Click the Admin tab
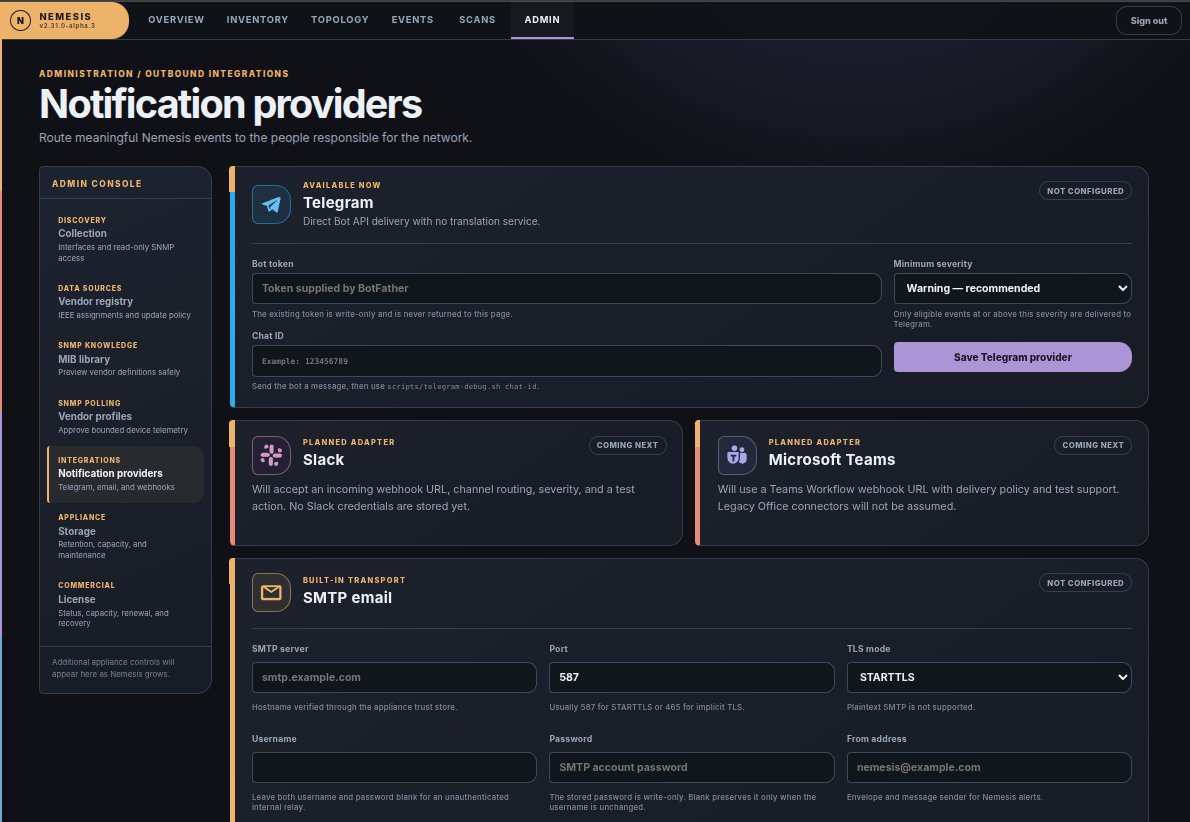The image size is (1190, 822). pyautogui.click(x=542, y=20)
